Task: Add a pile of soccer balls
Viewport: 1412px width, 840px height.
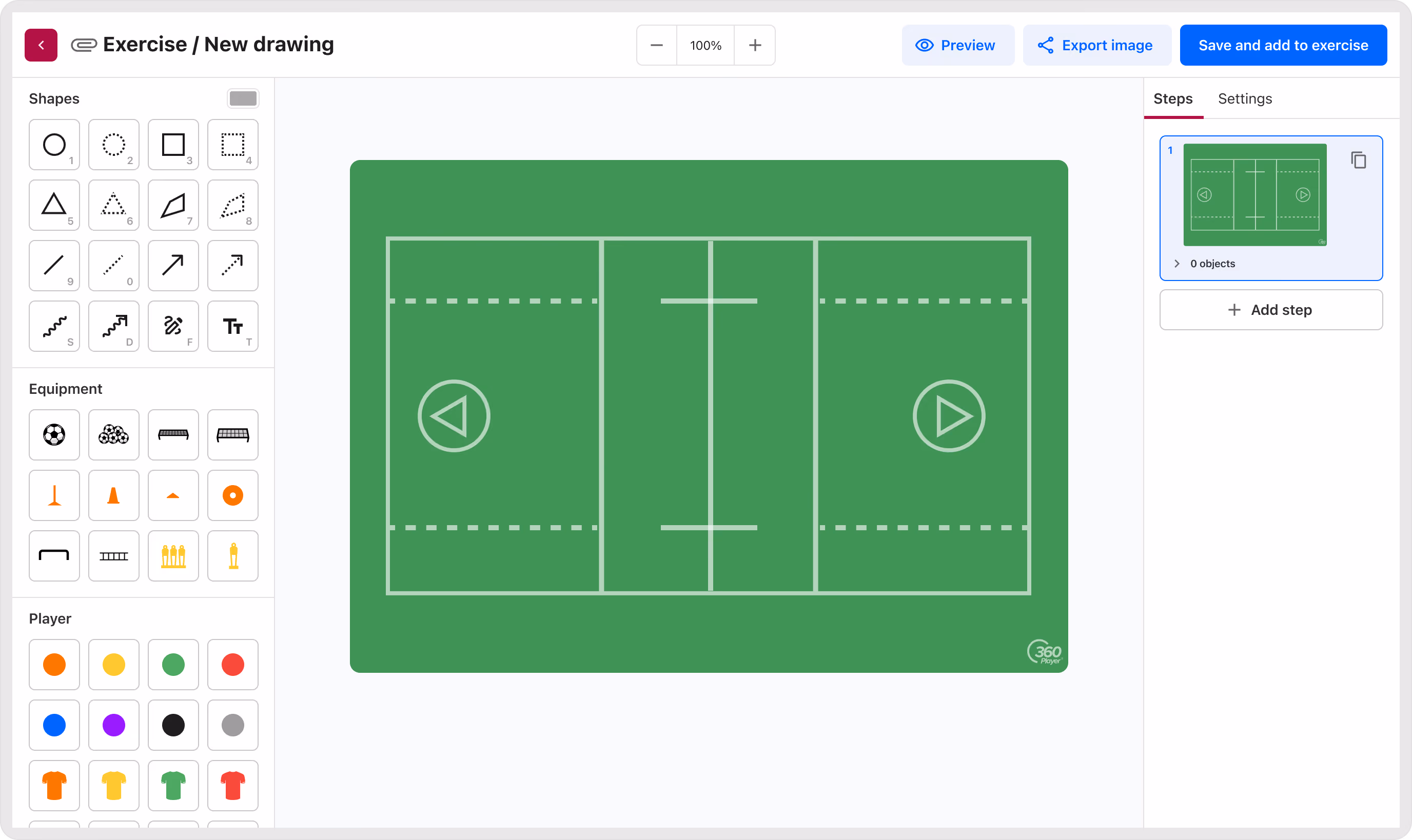Action: coord(114,435)
